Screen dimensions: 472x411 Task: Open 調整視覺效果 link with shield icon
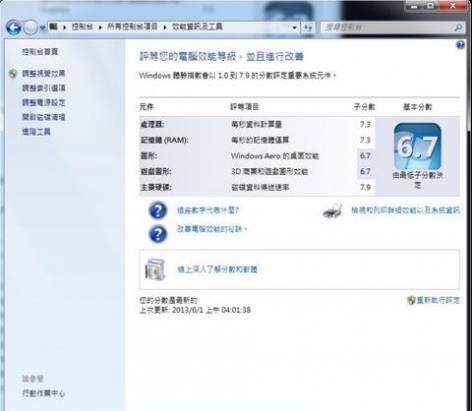point(43,74)
